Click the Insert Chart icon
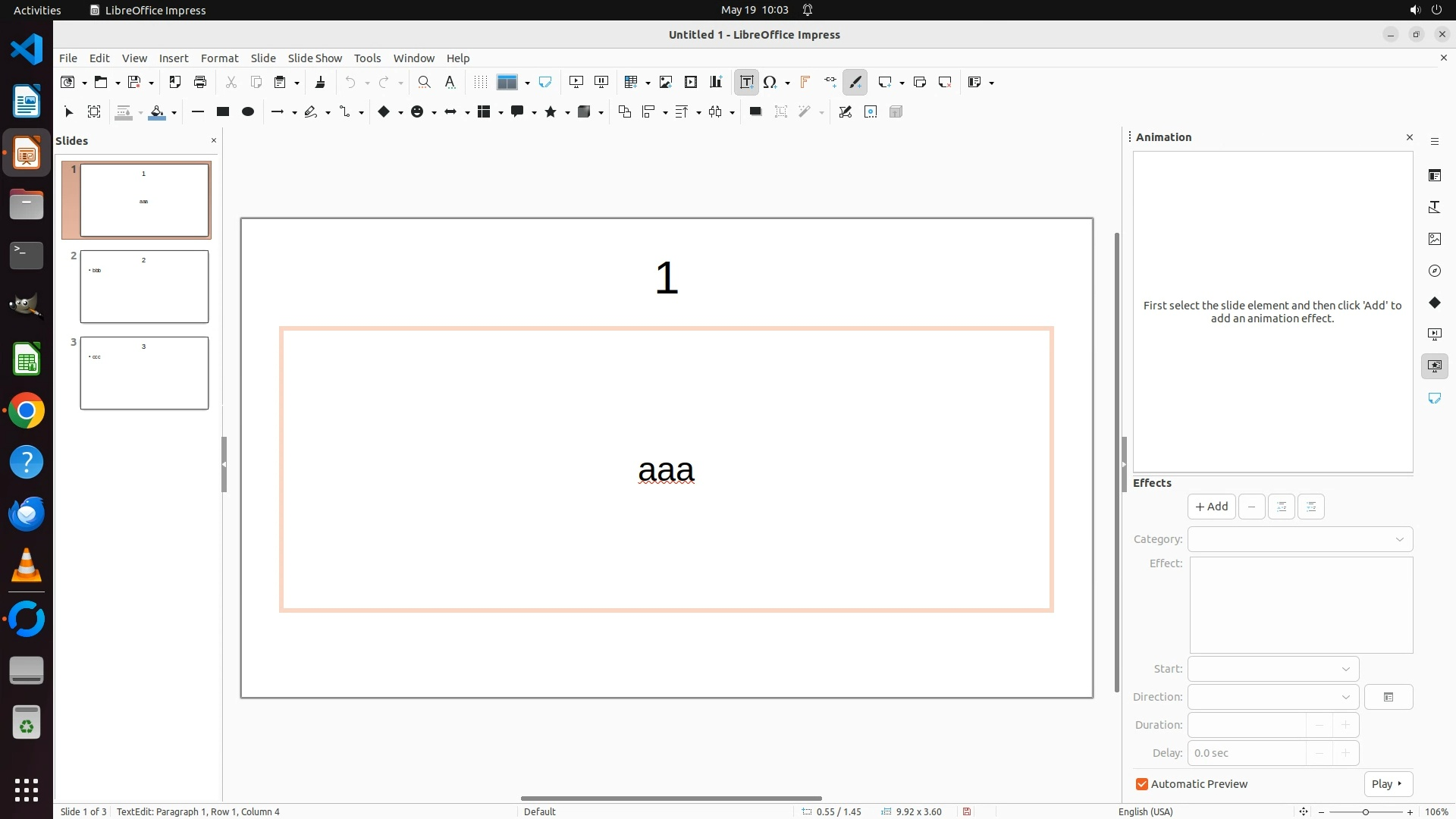This screenshot has width=1456, height=819. click(715, 82)
